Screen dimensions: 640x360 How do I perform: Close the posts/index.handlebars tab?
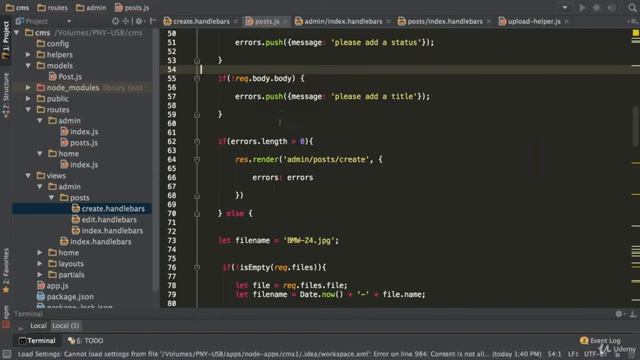tap(489, 21)
